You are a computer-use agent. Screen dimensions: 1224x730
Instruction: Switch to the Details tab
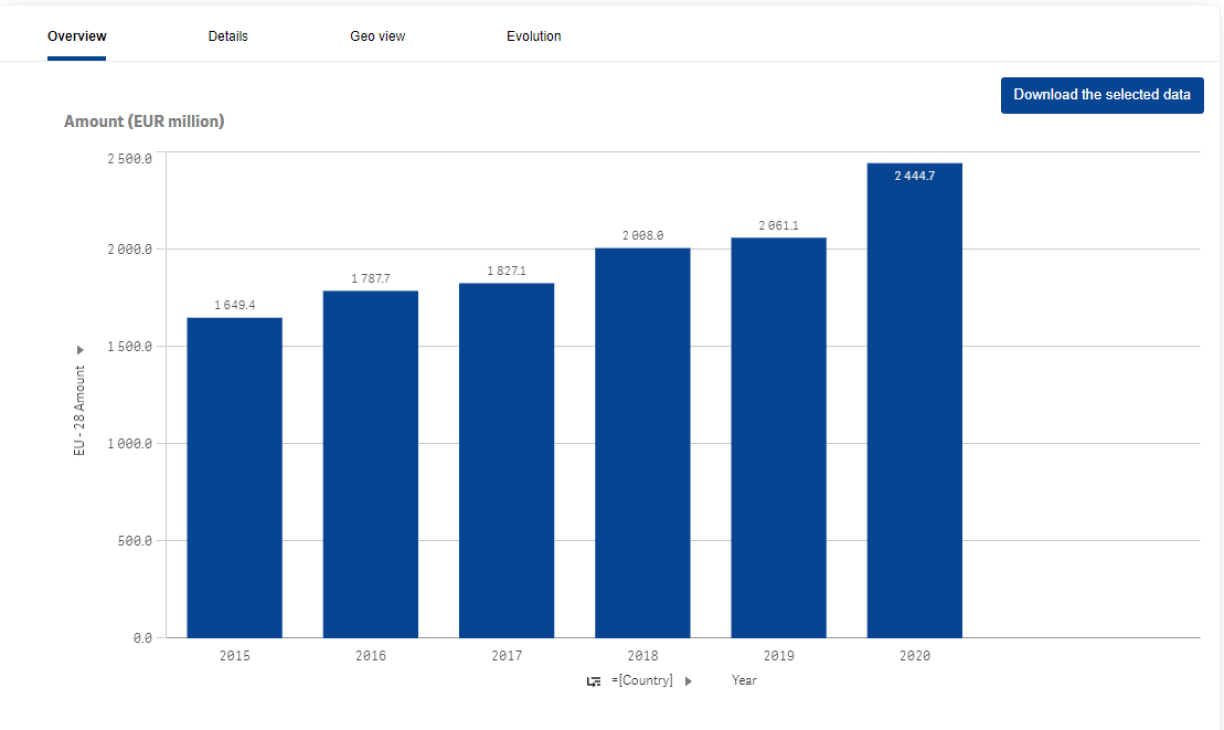pyautogui.click(x=228, y=36)
